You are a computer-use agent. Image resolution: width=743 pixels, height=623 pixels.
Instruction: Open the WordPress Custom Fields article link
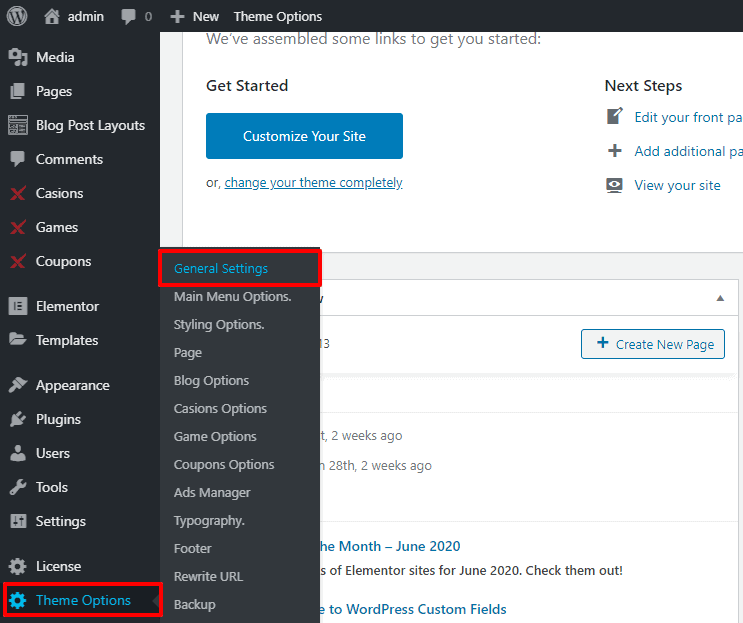pos(413,609)
